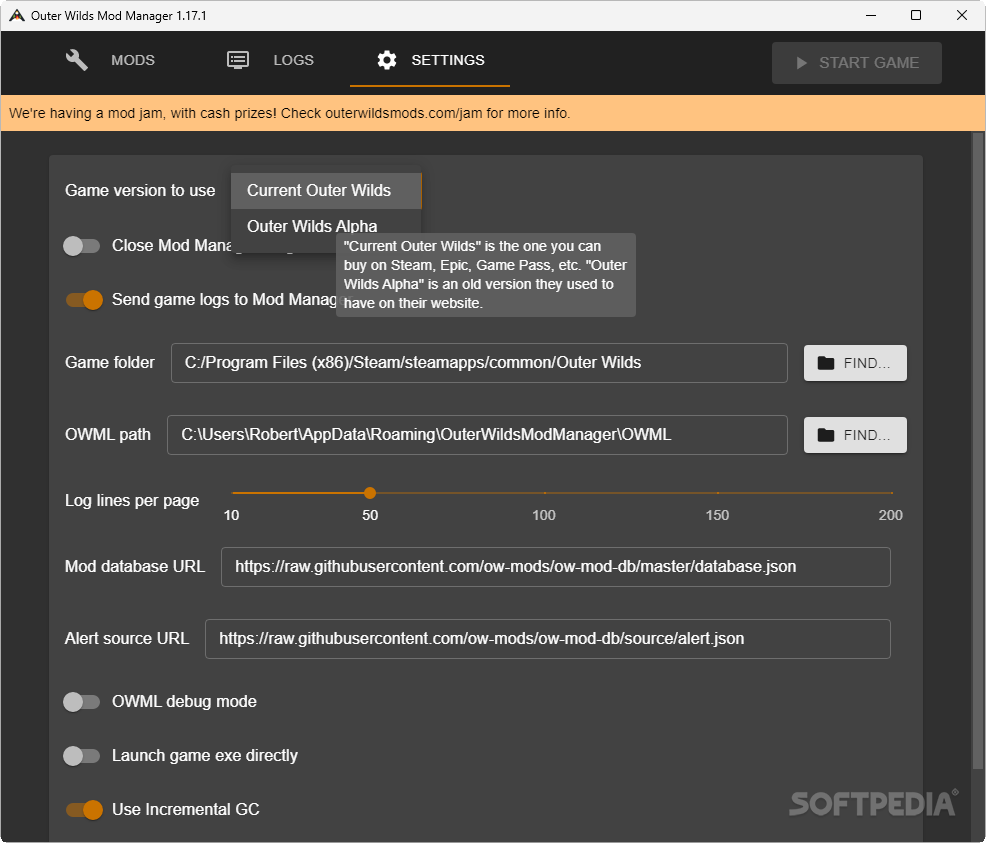Screen dimensions: 986x843
Task: Click the logs monitor icon
Action: coord(238,60)
